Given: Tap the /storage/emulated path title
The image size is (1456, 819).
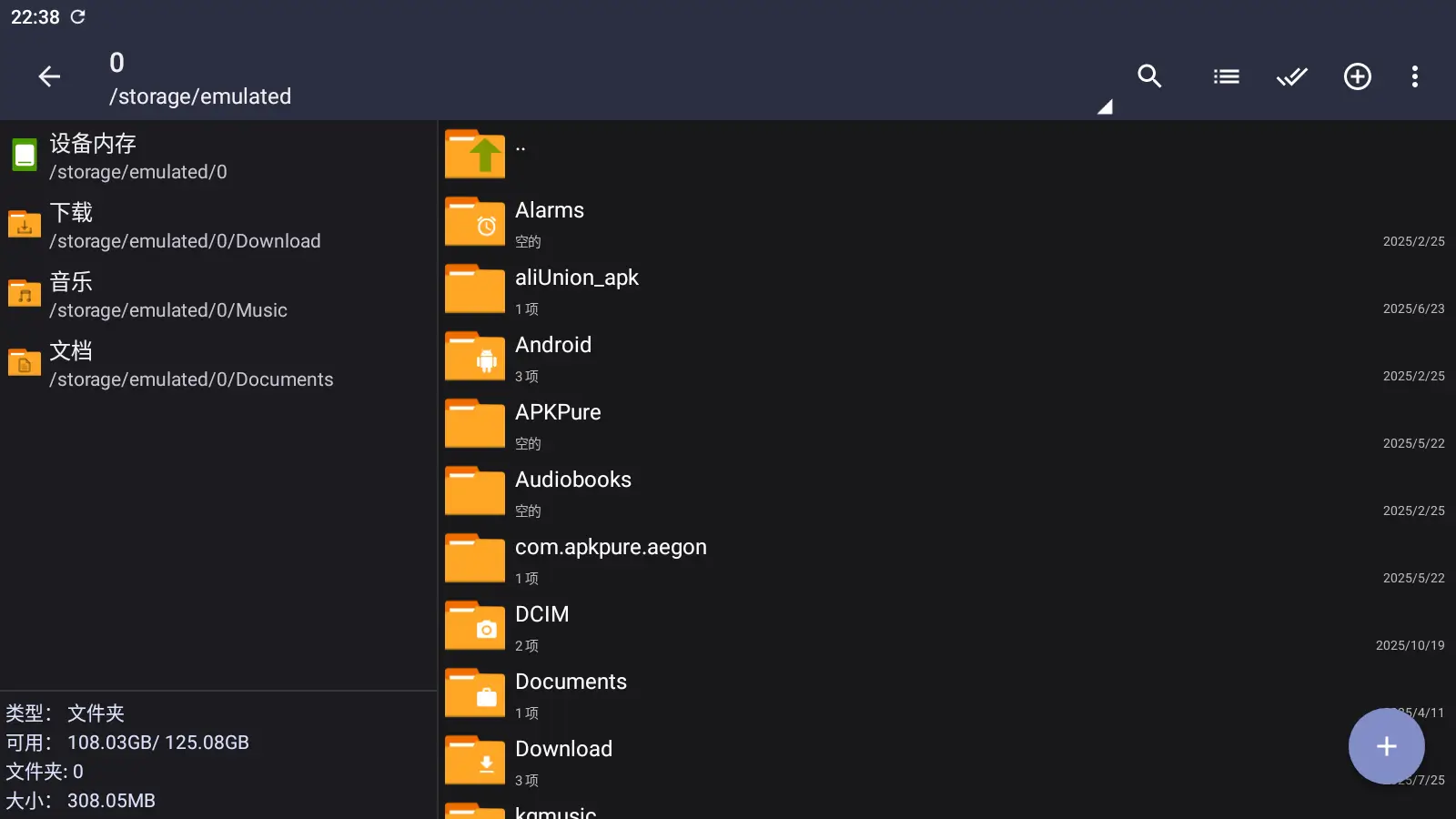Looking at the screenshot, I should pyautogui.click(x=200, y=96).
